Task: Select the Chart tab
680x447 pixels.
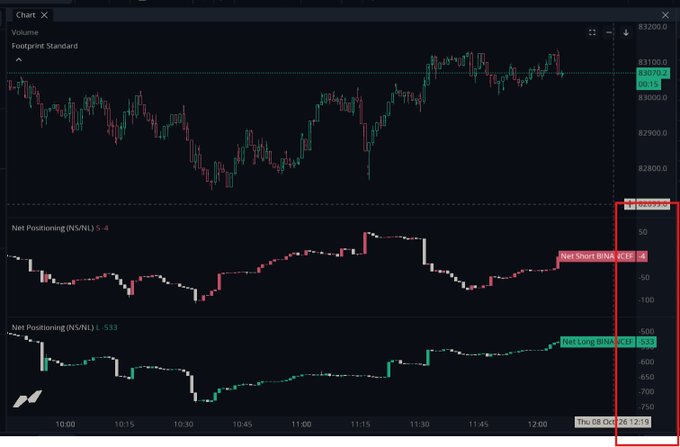Action: click(x=26, y=15)
